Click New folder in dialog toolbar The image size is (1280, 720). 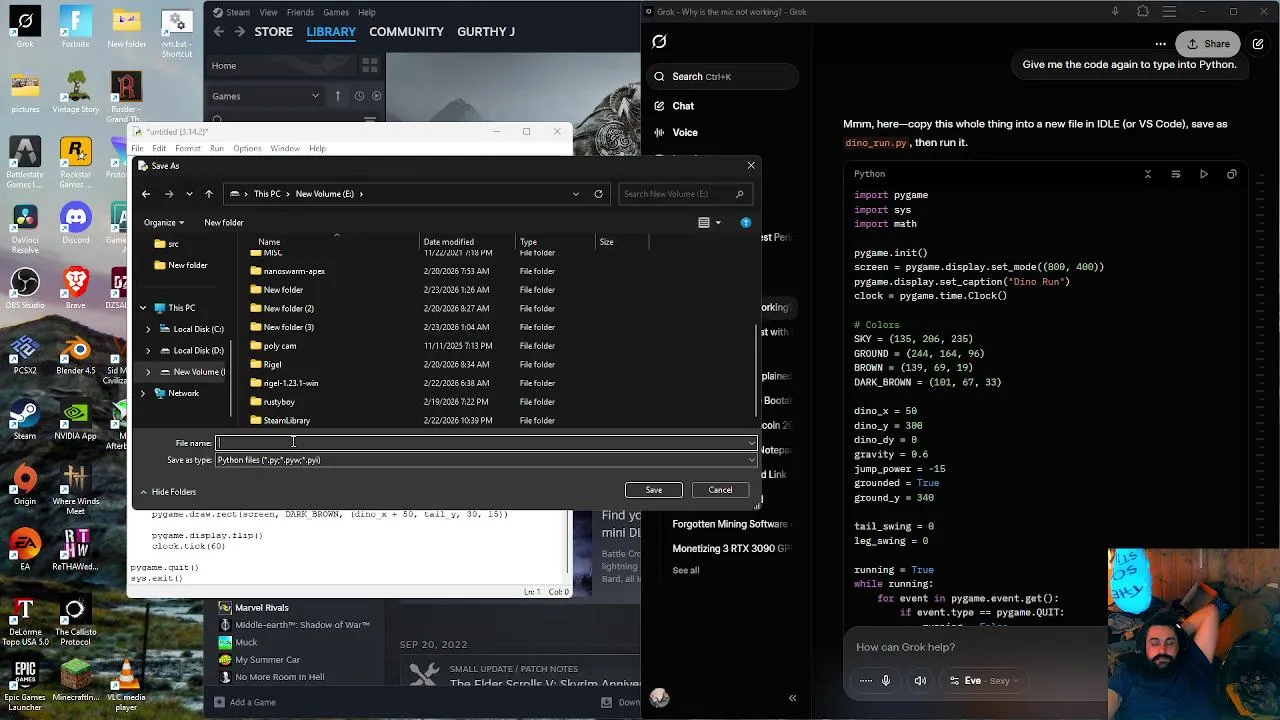coord(224,223)
